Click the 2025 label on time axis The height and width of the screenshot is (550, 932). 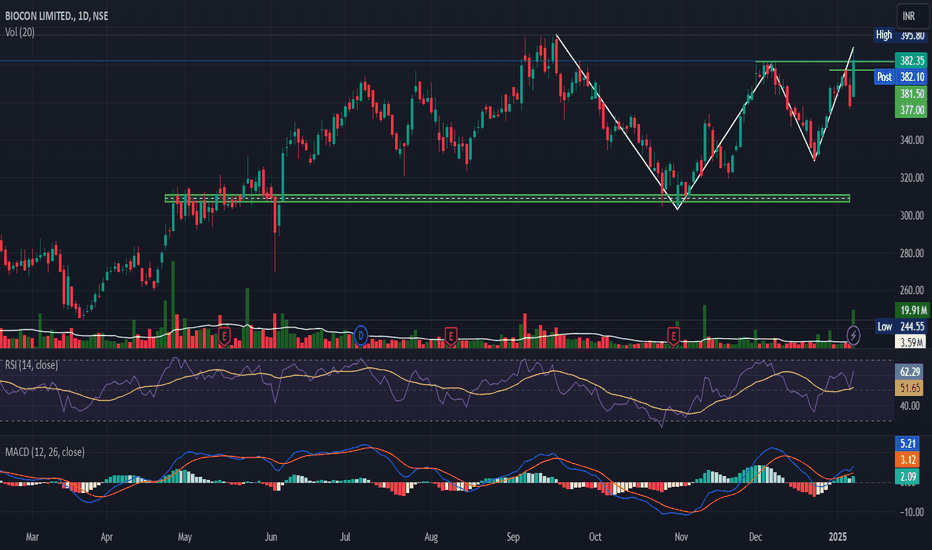837,537
